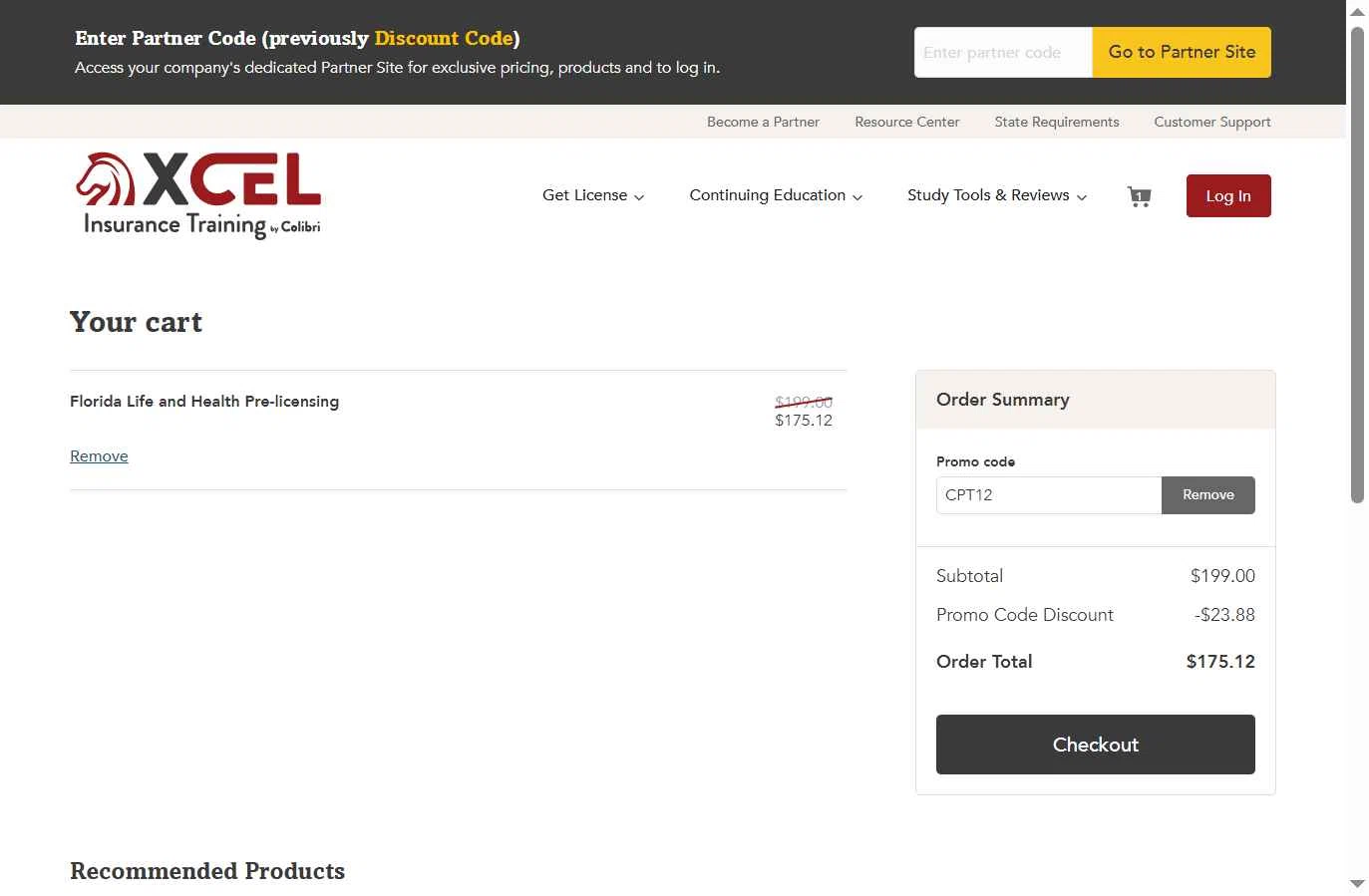Expand the Continuing Education menu
This screenshot has height=896, width=1369.
(776, 195)
